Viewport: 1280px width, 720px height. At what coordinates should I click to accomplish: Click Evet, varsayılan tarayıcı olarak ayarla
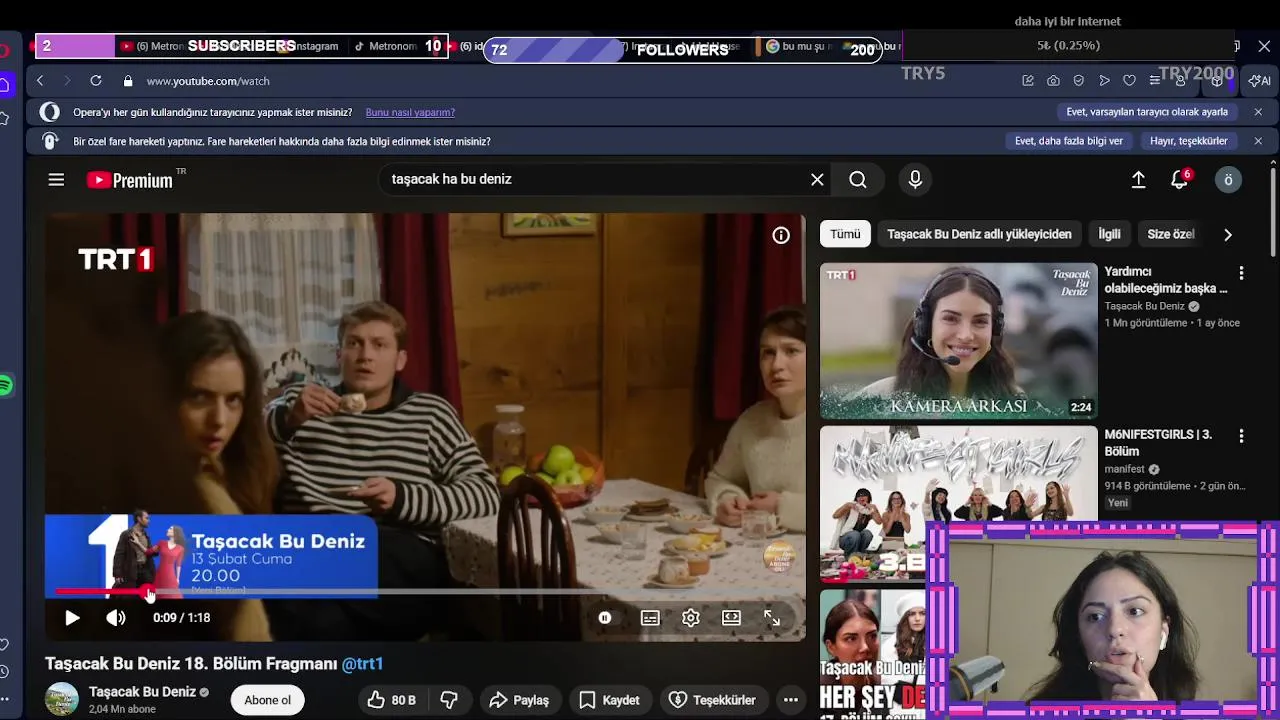coord(1147,112)
